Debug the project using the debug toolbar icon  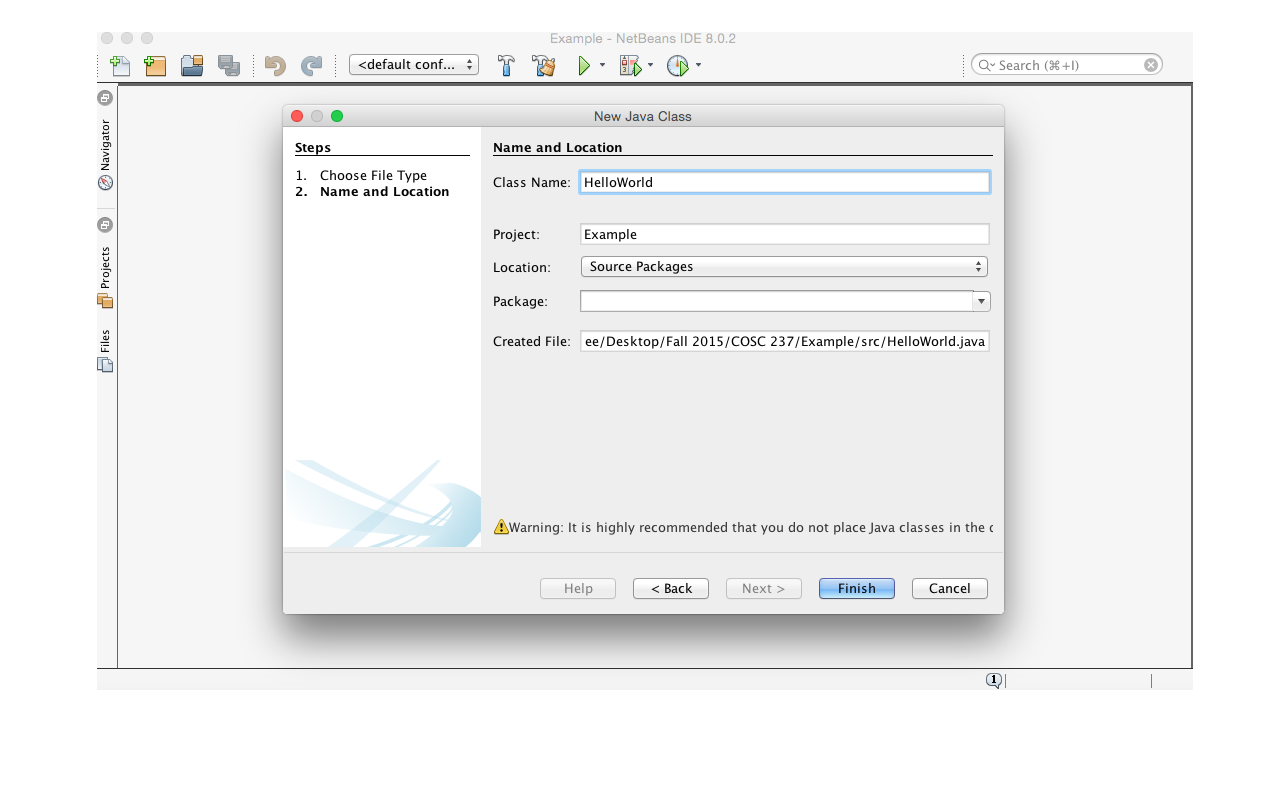pyautogui.click(x=630, y=65)
